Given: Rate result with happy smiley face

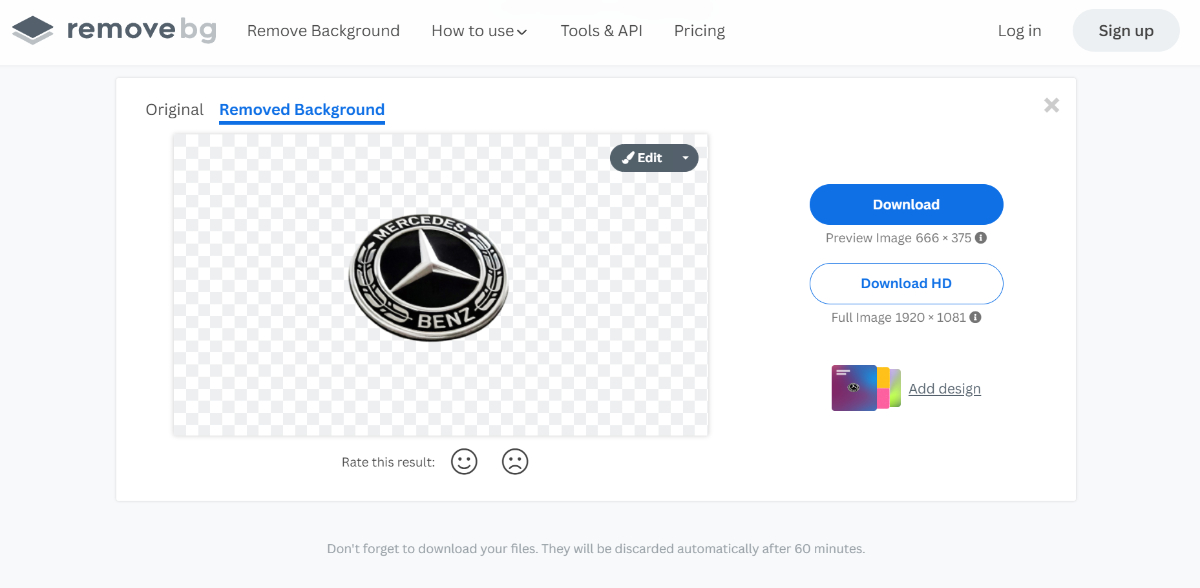Looking at the screenshot, I should [x=464, y=461].
